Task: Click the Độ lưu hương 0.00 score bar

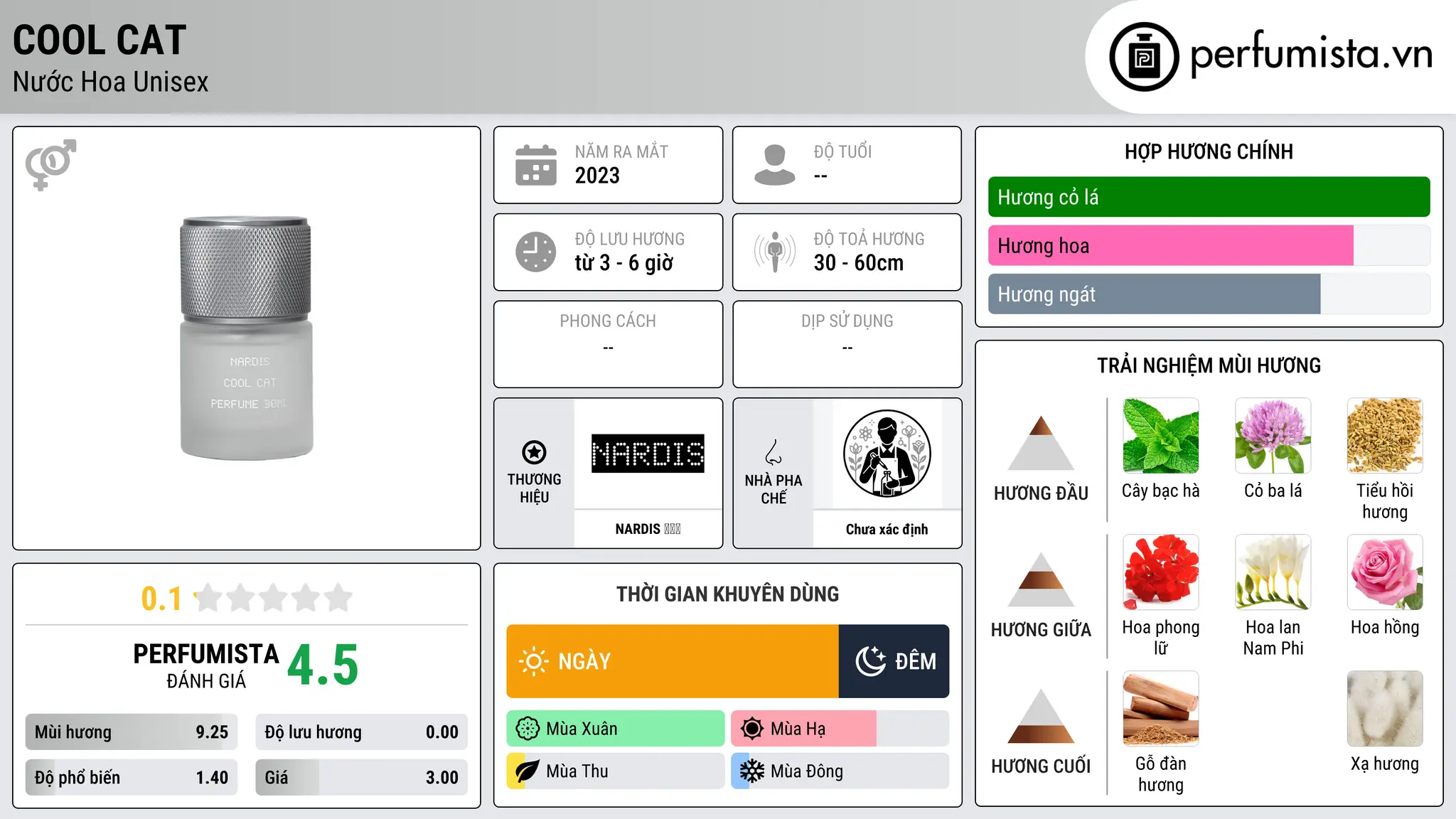Action: [362, 732]
